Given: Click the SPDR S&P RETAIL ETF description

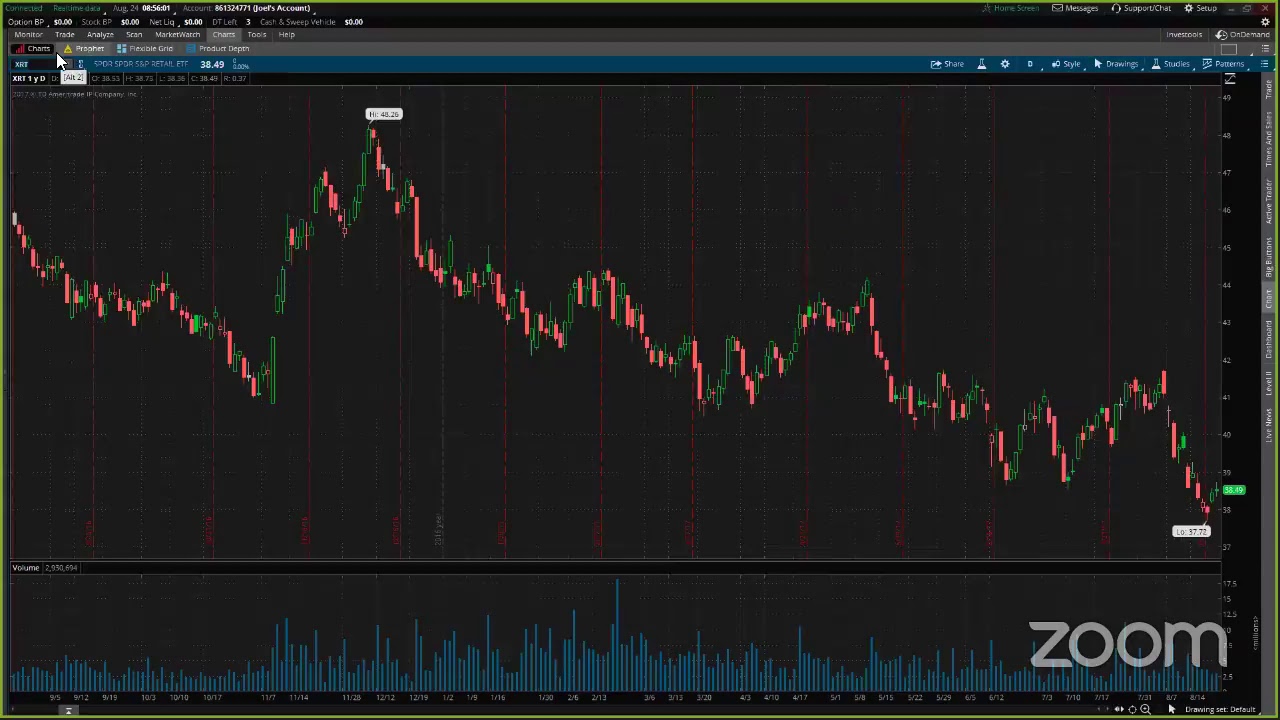Looking at the screenshot, I should [140, 64].
